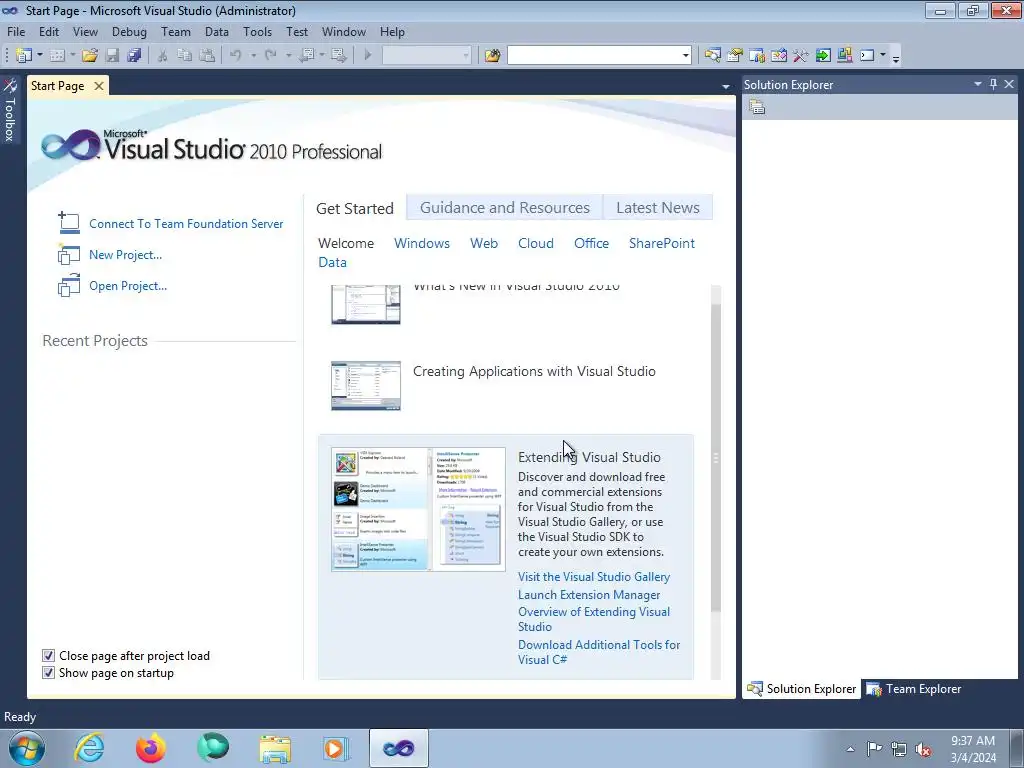1024x768 pixels.
Task: Click the Command Window toolbar icon
Action: coord(867,56)
